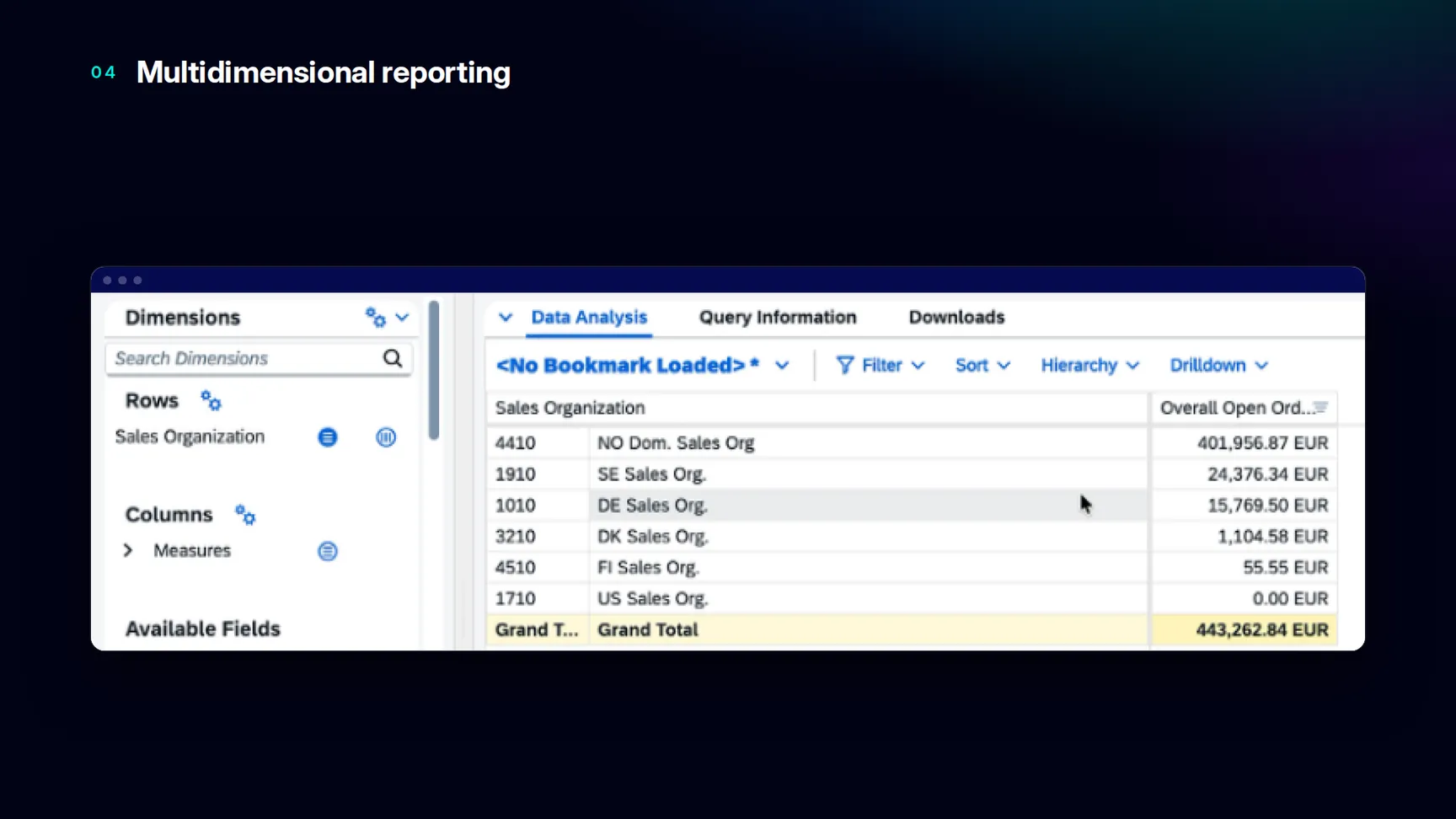The height and width of the screenshot is (819, 1456).
Task: Click Sales Organization rows-axis icon
Action: click(x=328, y=437)
